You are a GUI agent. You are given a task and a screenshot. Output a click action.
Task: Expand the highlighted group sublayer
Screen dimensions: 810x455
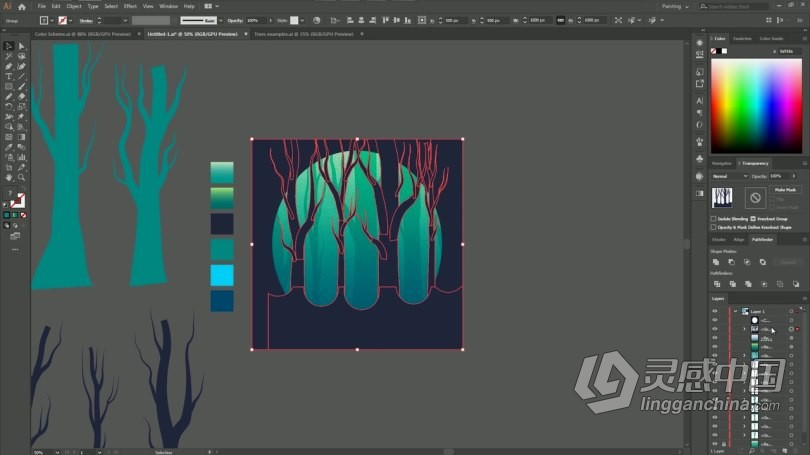744,329
